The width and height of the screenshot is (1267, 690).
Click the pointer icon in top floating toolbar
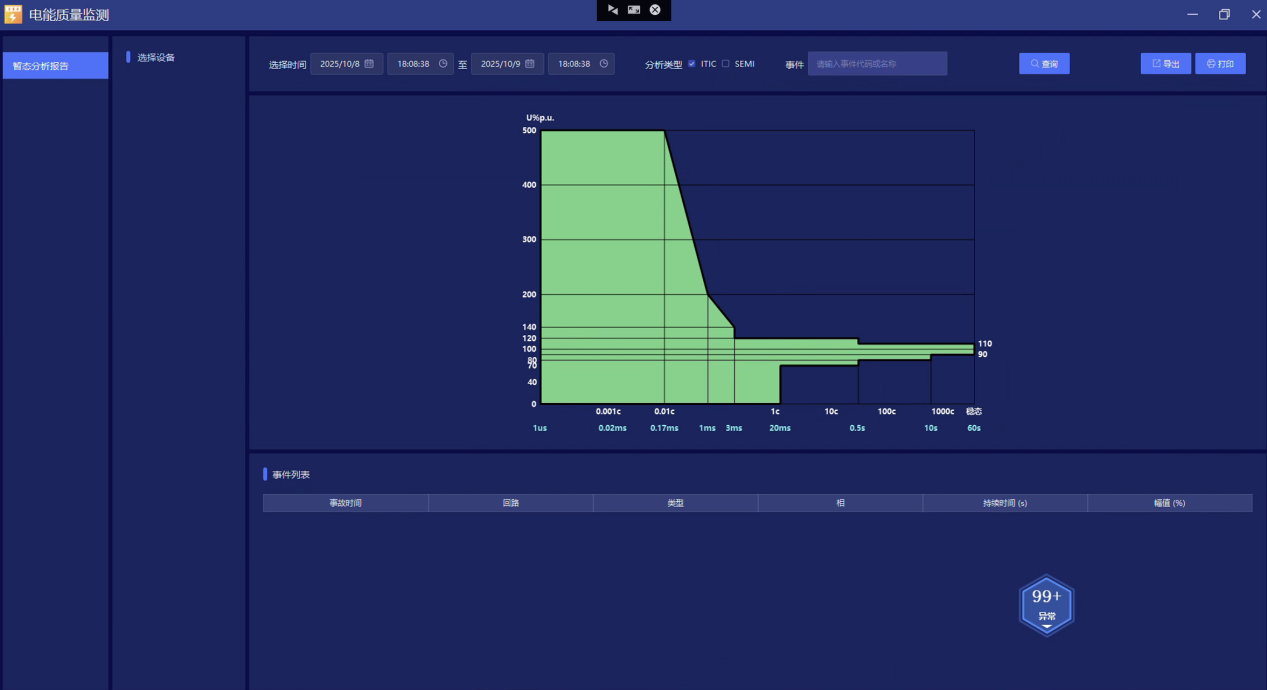(613, 10)
